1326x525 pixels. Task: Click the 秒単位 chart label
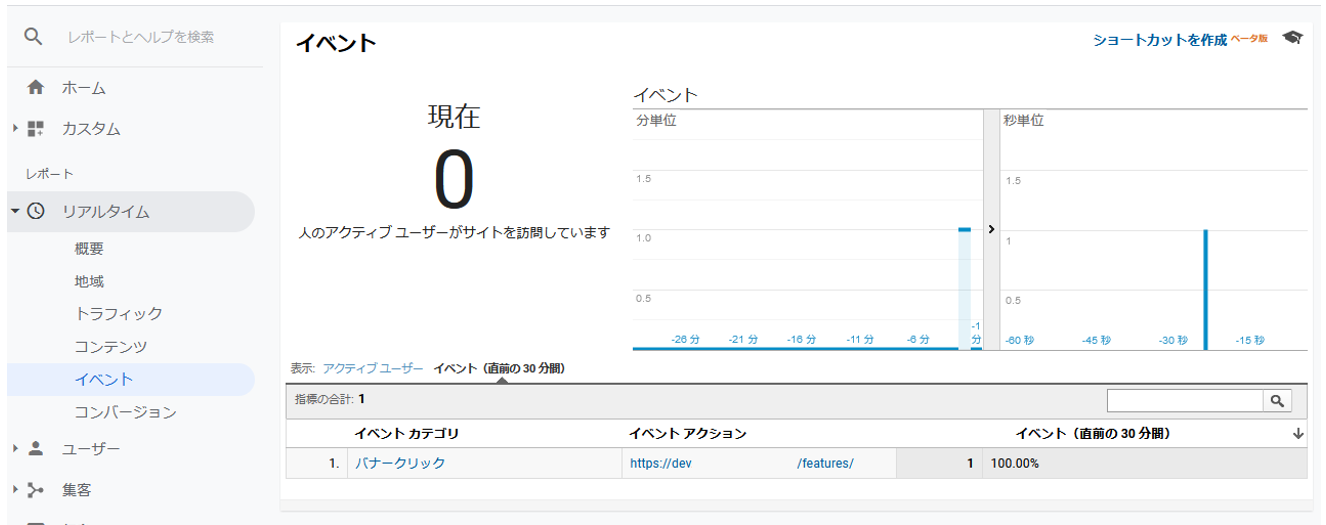(x=1024, y=120)
